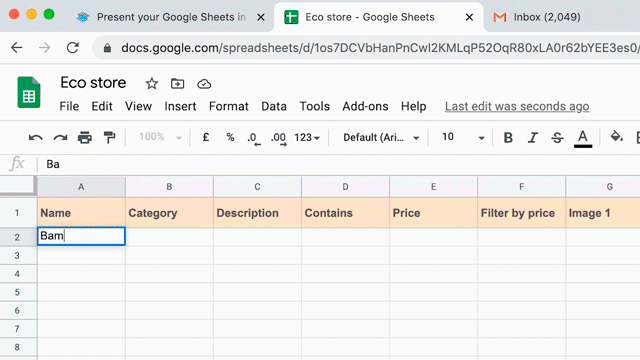Toggle bold formatting
This screenshot has width=640, height=360.
tap(508, 138)
